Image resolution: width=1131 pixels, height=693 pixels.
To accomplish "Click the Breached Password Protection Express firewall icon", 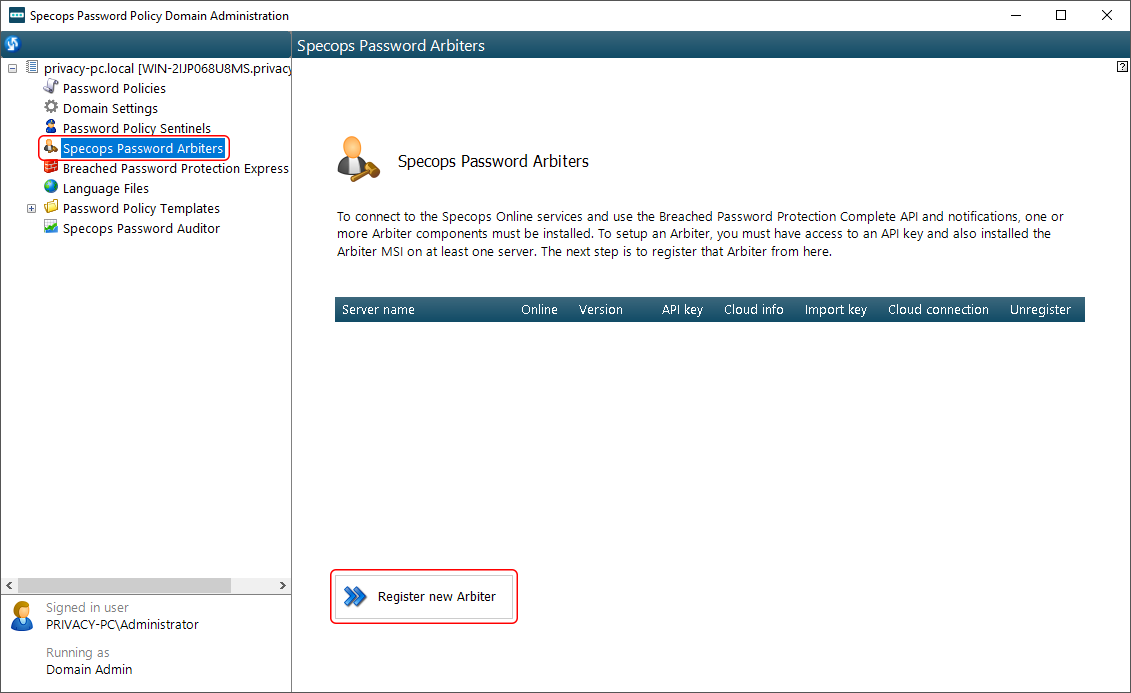I will click(50, 168).
